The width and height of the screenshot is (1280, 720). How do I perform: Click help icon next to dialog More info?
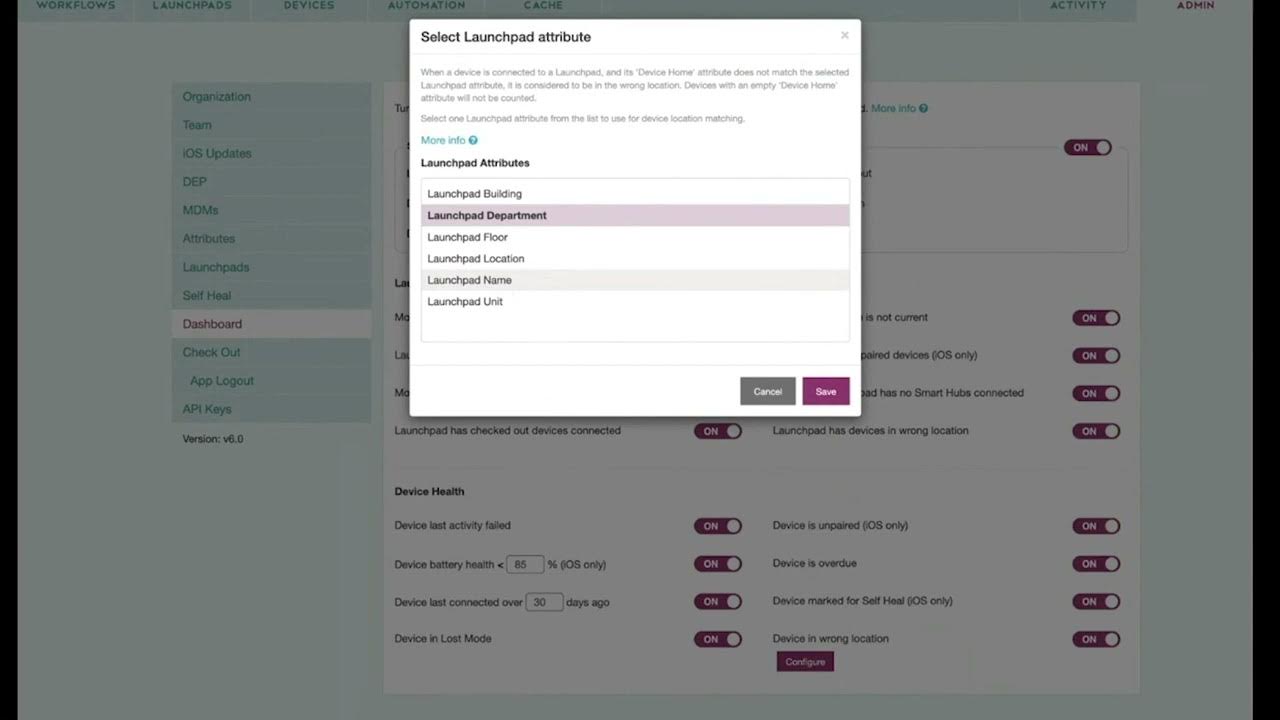tap(473, 141)
